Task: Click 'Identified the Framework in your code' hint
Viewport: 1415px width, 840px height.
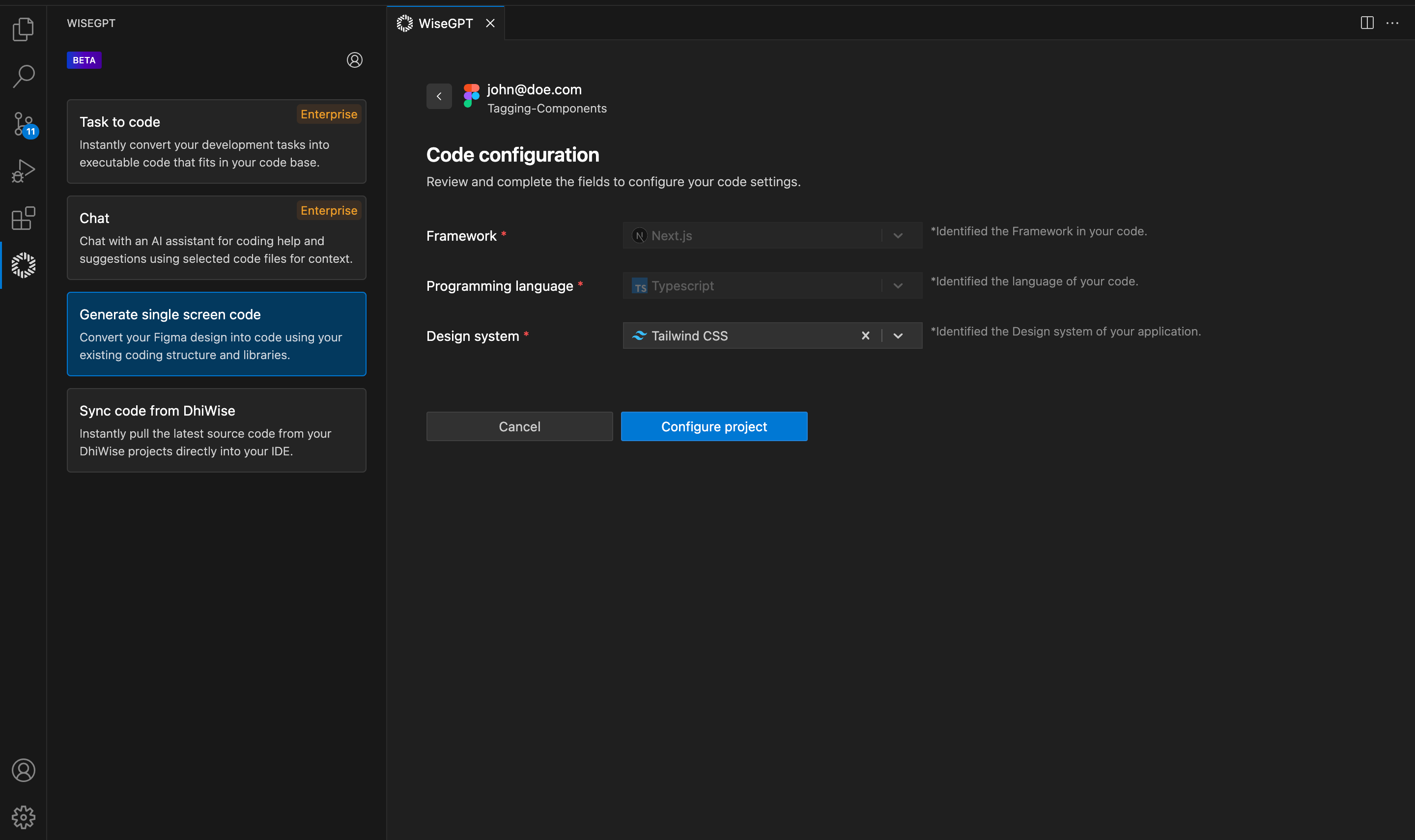Action: pyautogui.click(x=1039, y=231)
